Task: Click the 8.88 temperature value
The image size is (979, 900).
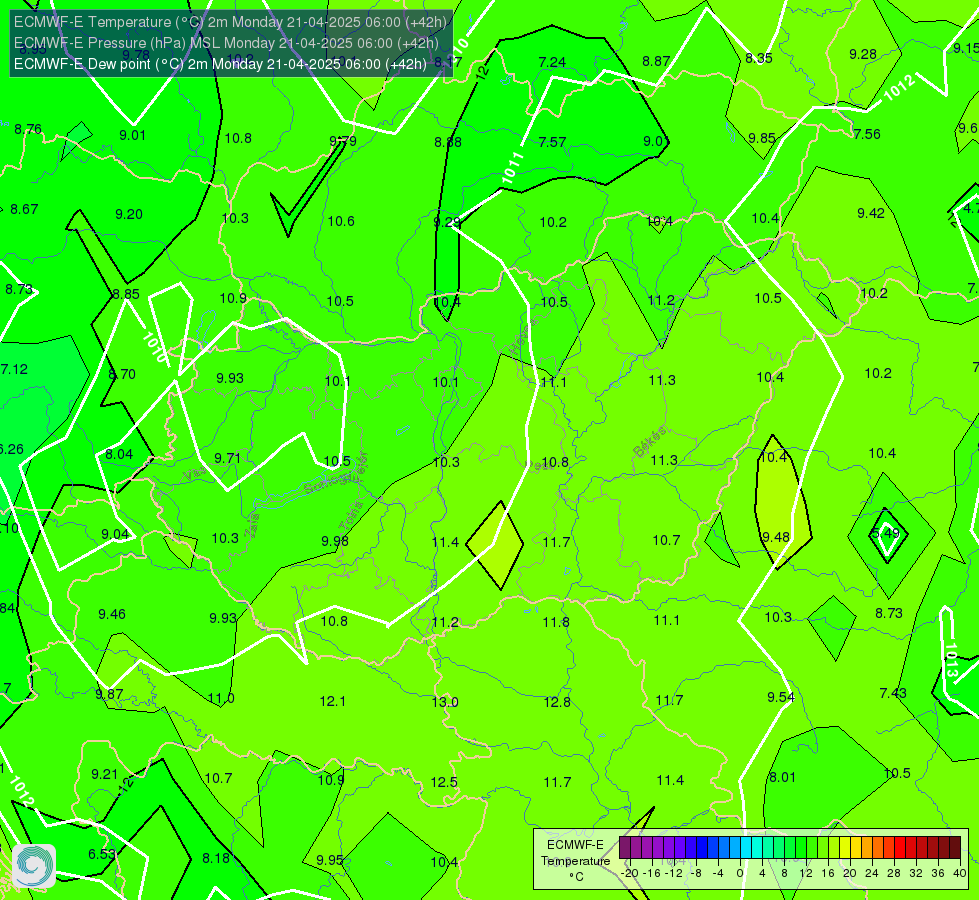Action: [x=448, y=142]
